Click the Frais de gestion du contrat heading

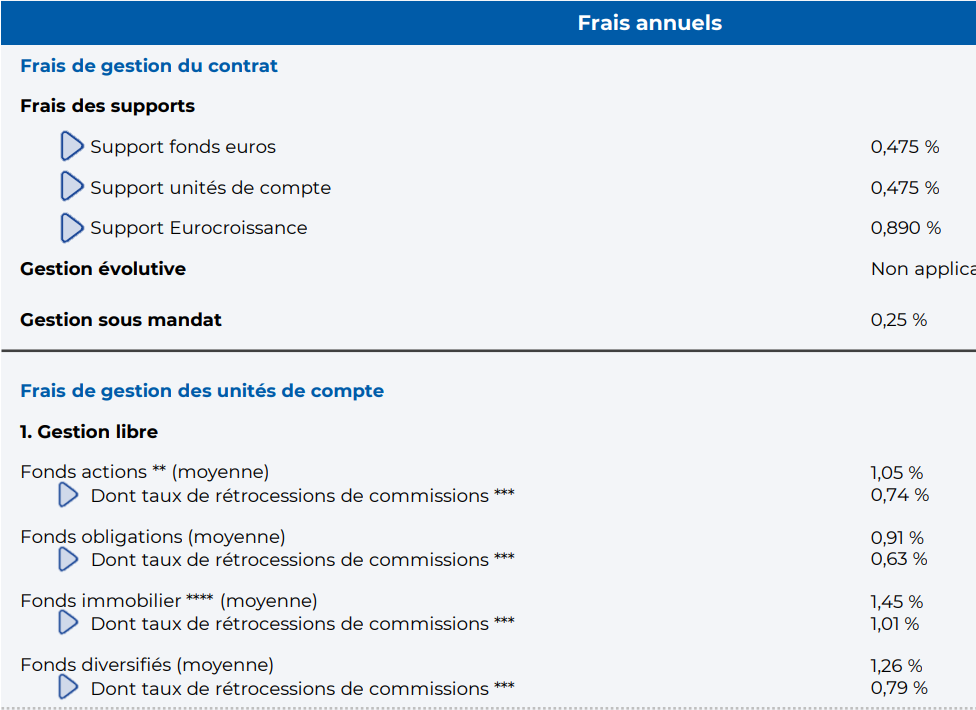click(x=149, y=66)
